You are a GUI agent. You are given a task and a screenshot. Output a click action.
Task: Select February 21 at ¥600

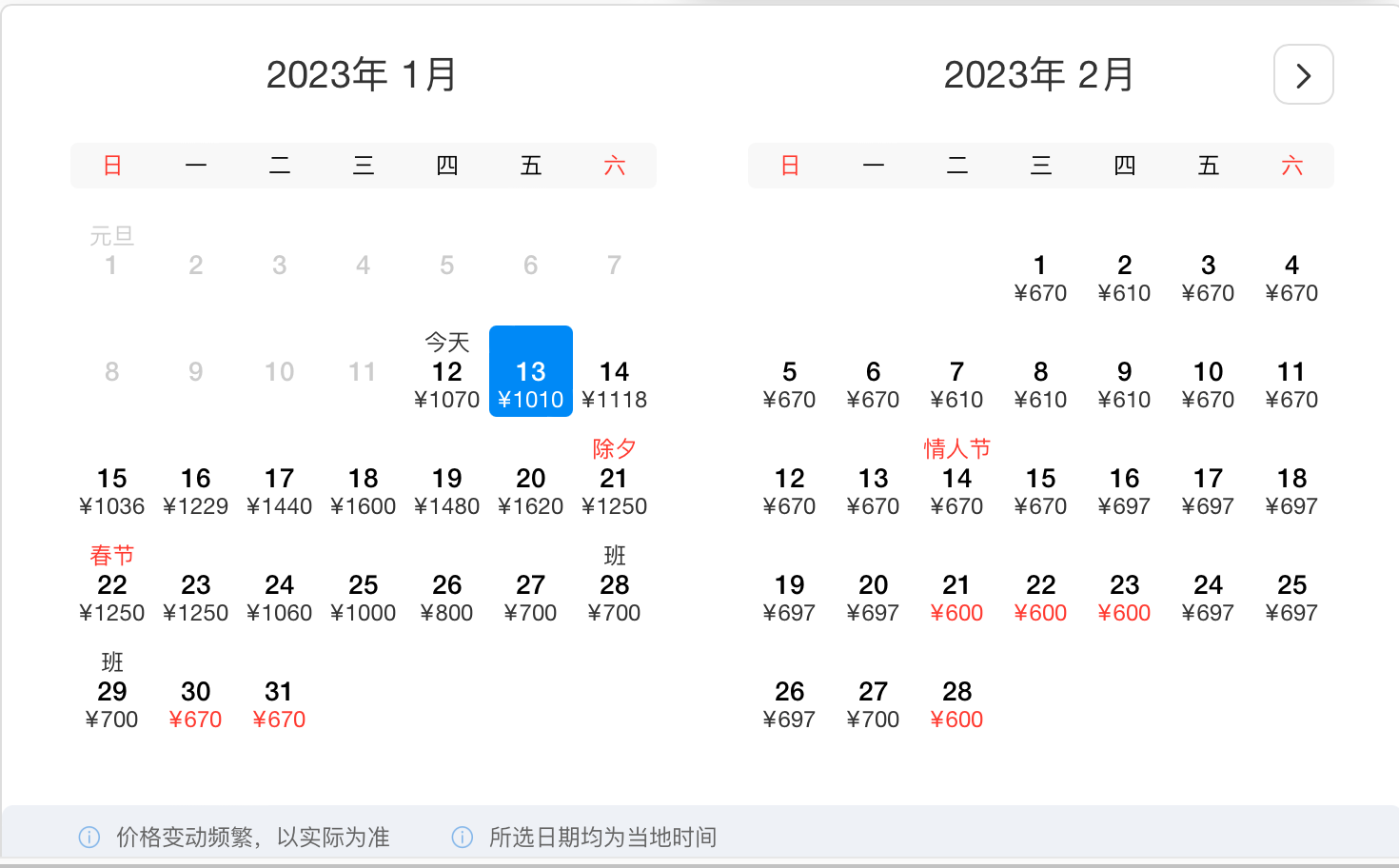point(956,598)
